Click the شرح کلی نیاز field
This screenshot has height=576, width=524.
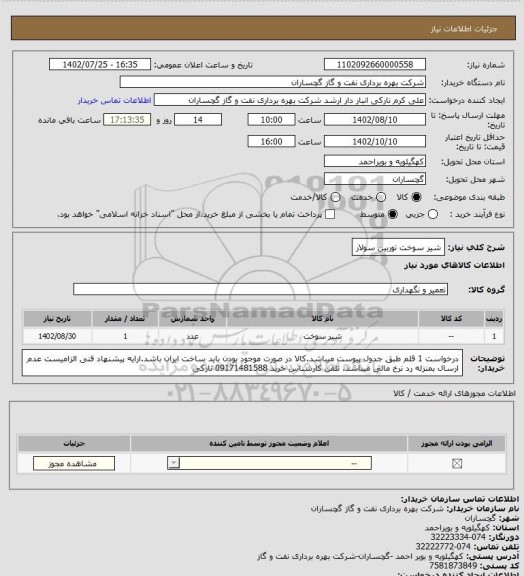point(398,248)
